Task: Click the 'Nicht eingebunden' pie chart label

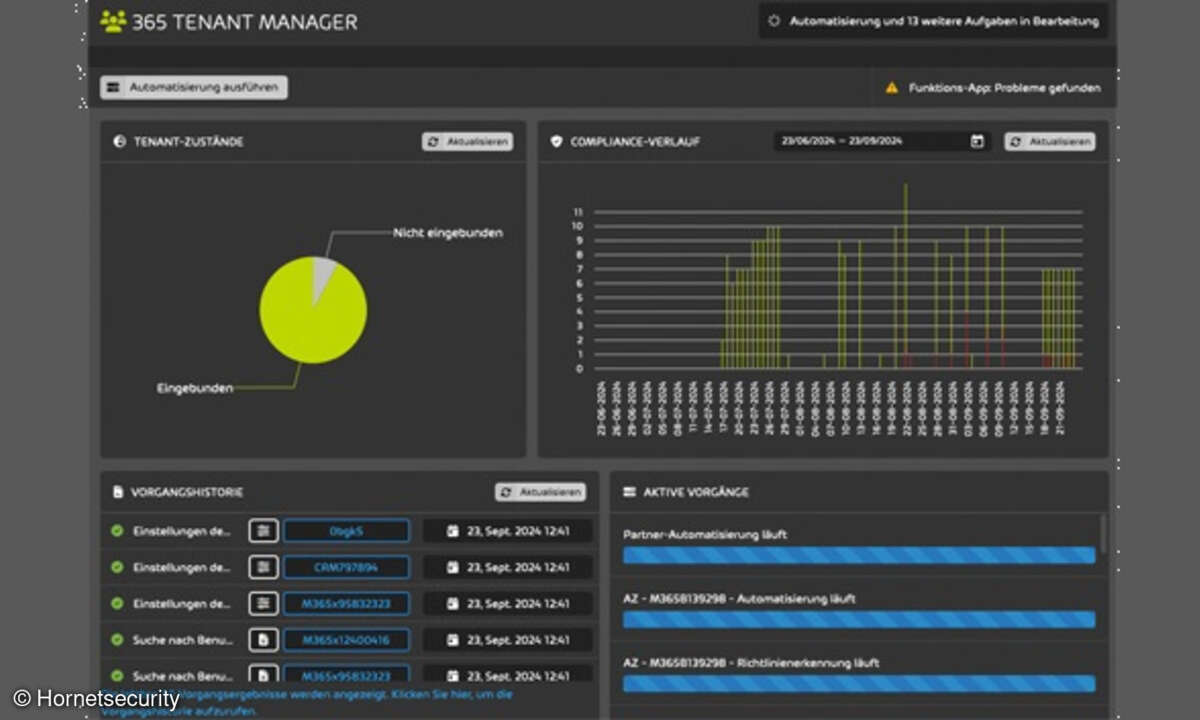Action: coord(447,233)
